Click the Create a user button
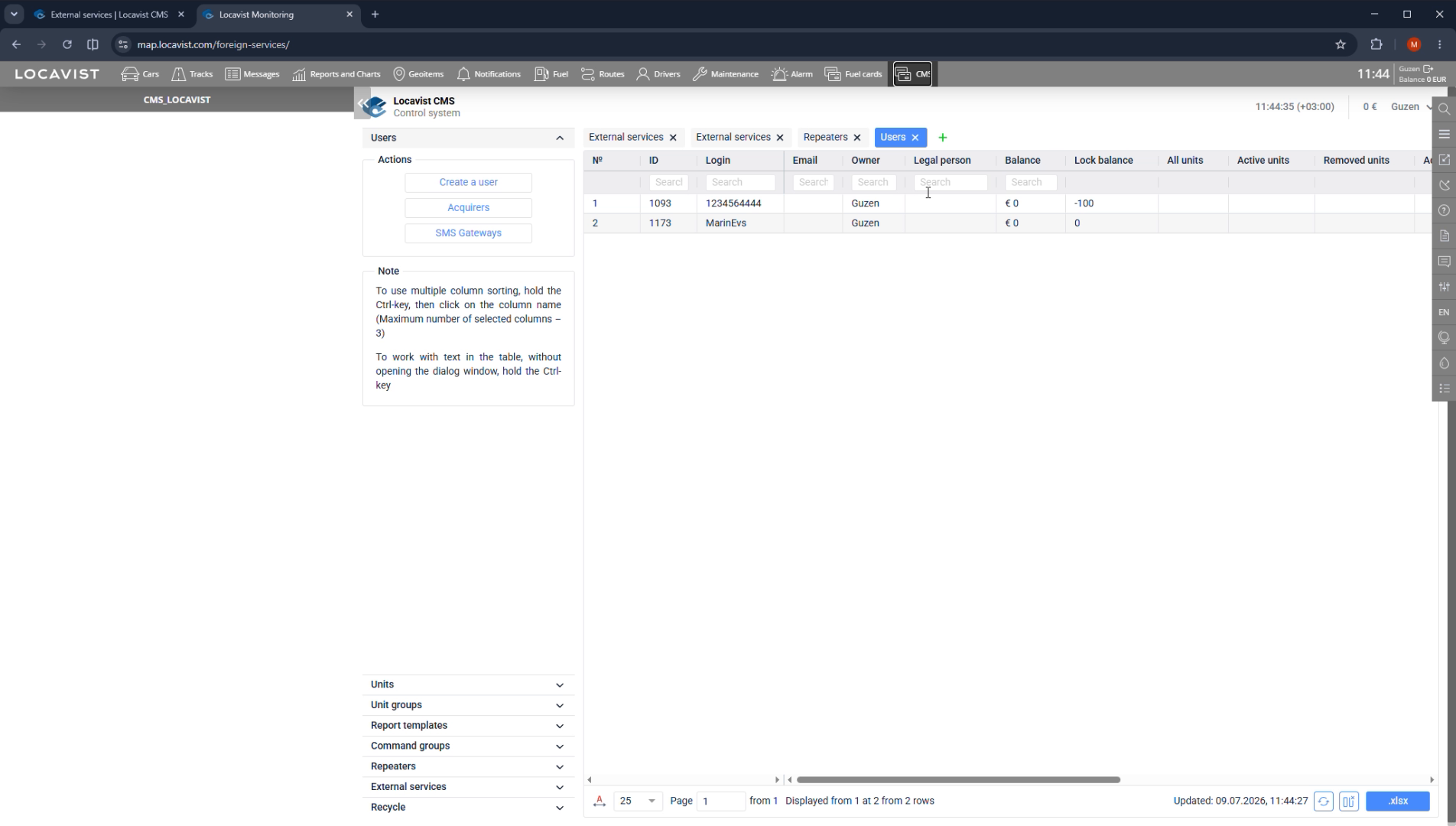Image resolution: width=1456 pixels, height=826 pixels. click(468, 182)
